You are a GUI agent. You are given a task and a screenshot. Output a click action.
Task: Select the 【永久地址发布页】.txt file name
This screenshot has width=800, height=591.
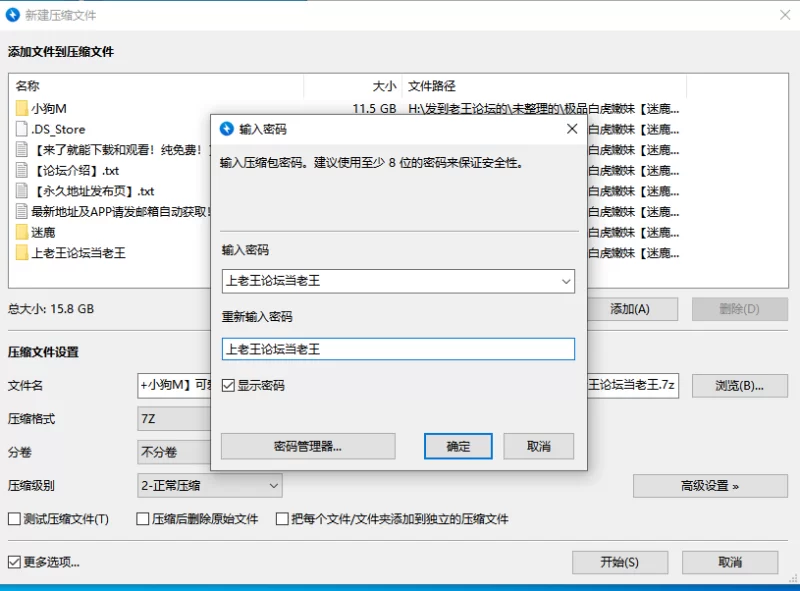click(x=93, y=191)
